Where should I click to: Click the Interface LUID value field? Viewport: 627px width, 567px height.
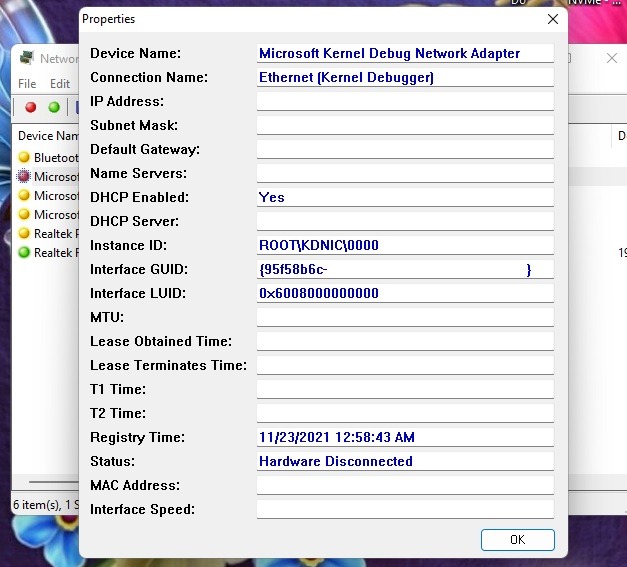click(405, 293)
